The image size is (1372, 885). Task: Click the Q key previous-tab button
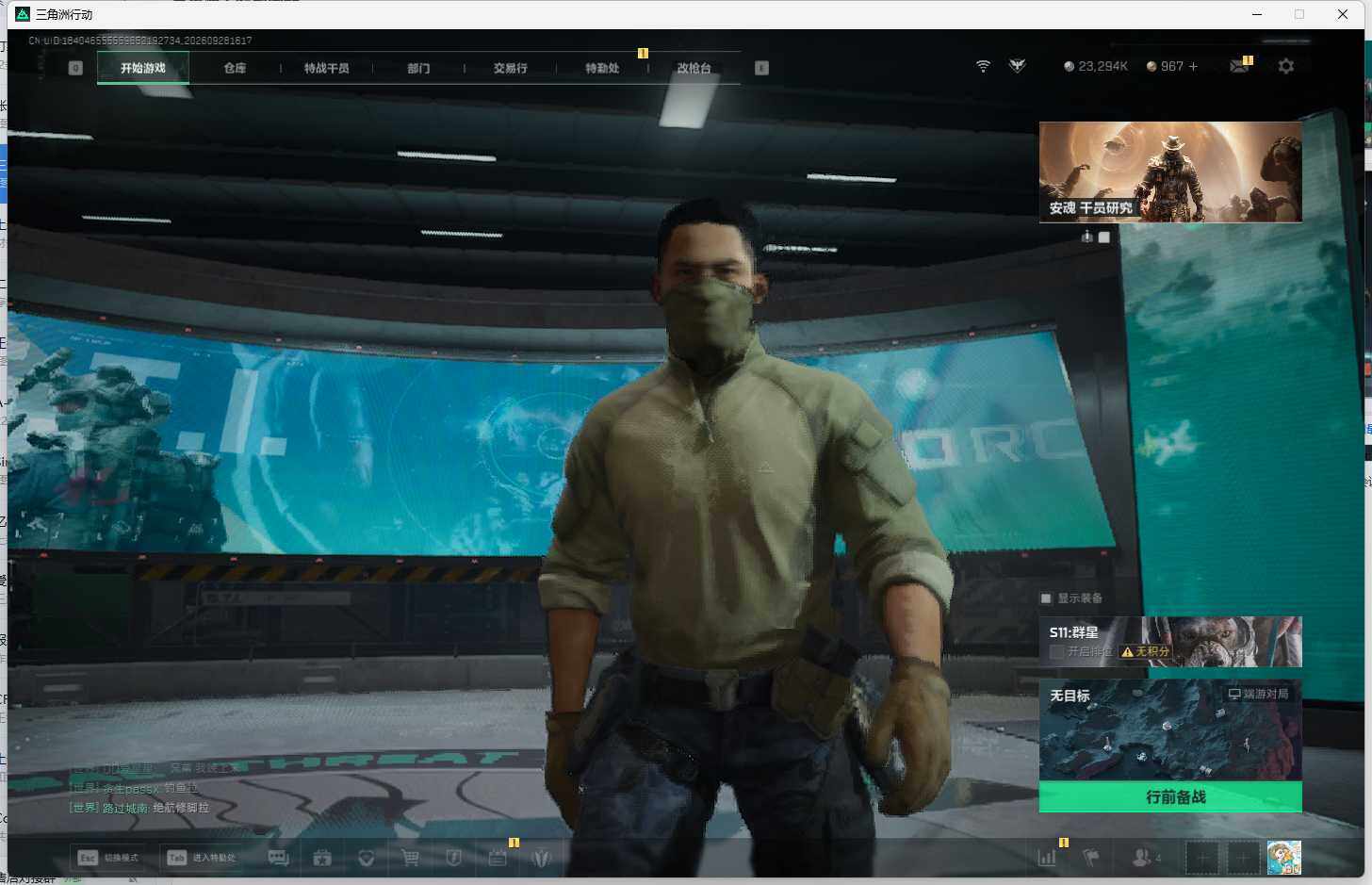(x=76, y=68)
